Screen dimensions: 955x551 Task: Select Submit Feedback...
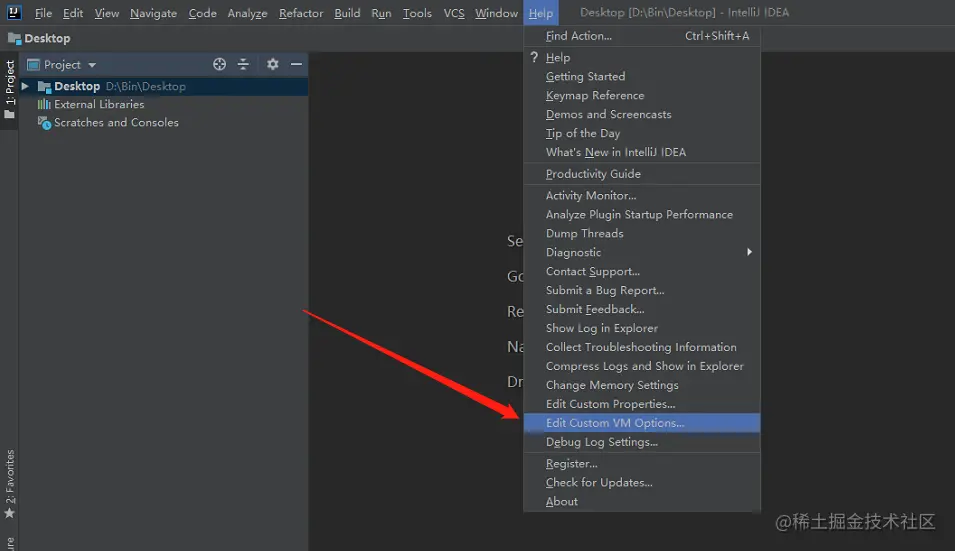pos(642,309)
